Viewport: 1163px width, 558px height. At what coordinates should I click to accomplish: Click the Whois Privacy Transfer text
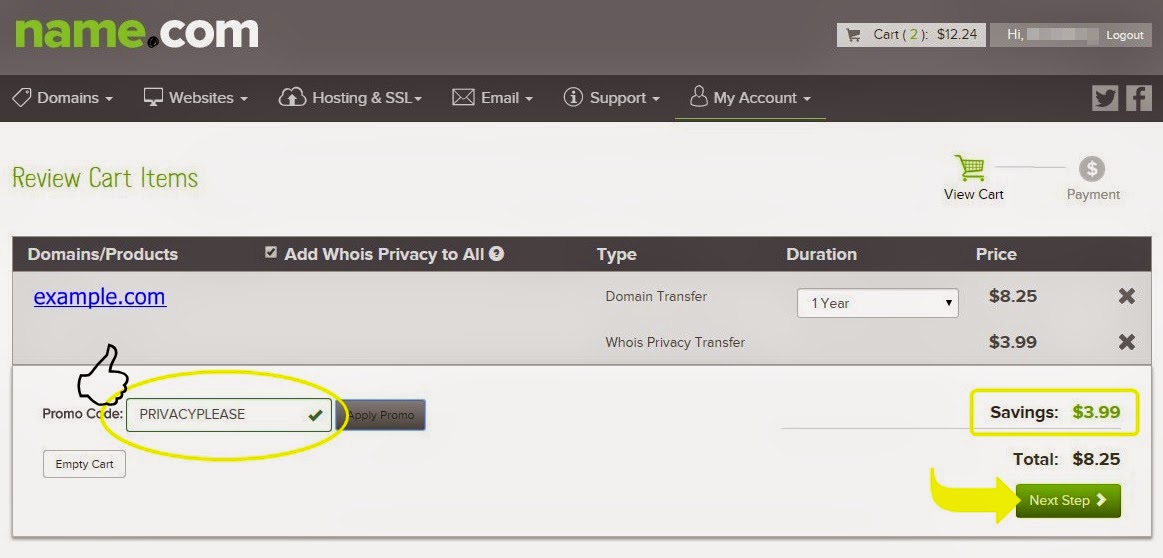tap(675, 343)
